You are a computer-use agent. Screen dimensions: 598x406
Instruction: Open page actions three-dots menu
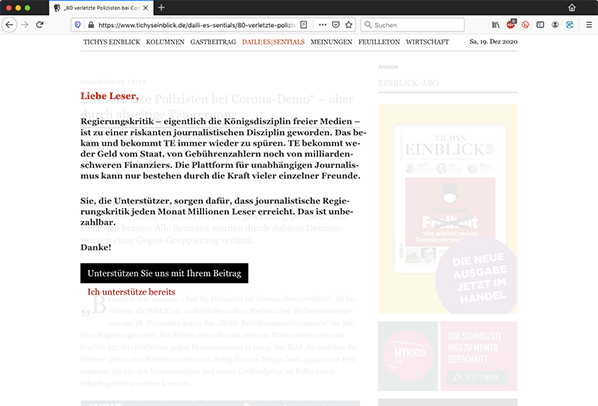point(323,25)
